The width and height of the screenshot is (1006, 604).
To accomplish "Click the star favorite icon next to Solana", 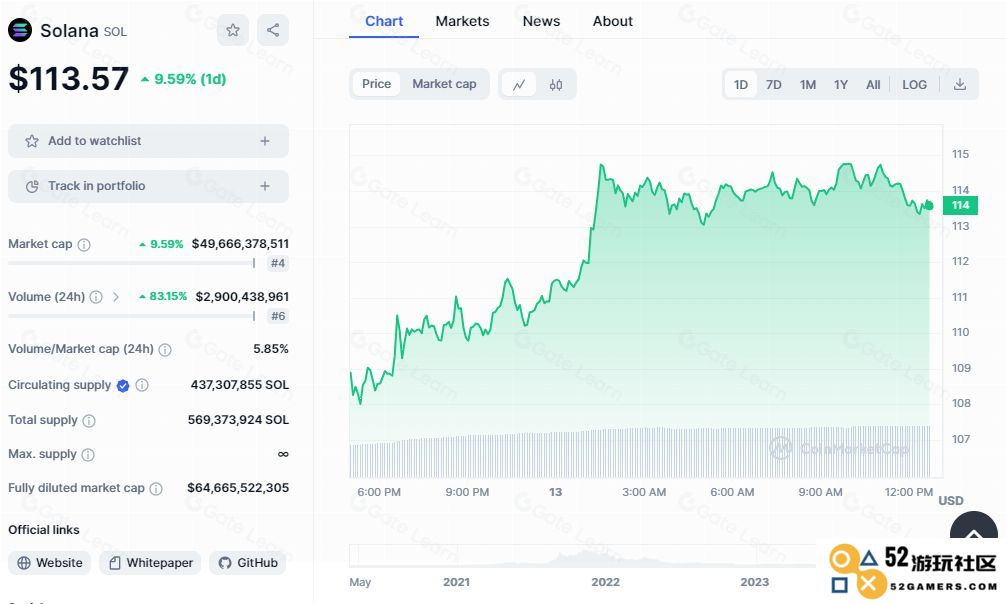I will click(x=233, y=30).
